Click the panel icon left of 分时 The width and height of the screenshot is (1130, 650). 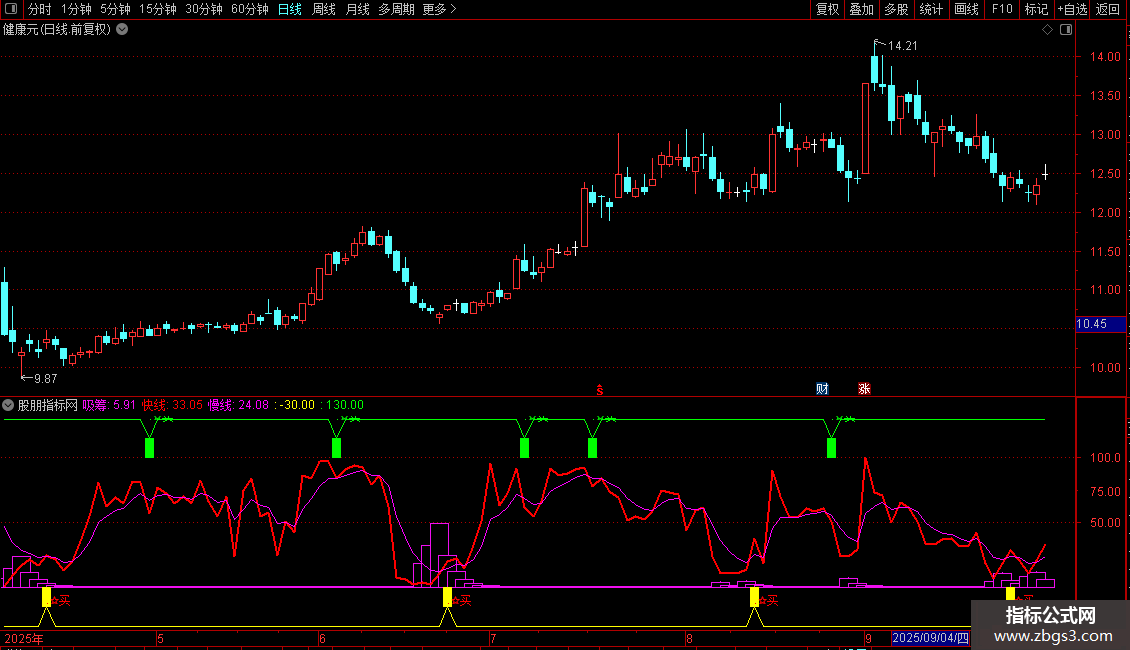coord(10,9)
